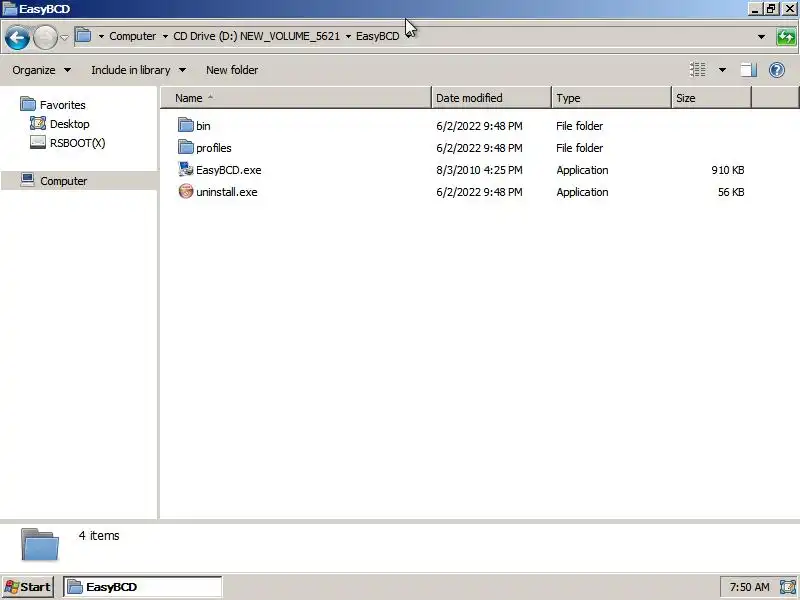Expand the arrow after Computer in the breadcrumb
Viewport: 800px width, 600px height.
point(165,36)
